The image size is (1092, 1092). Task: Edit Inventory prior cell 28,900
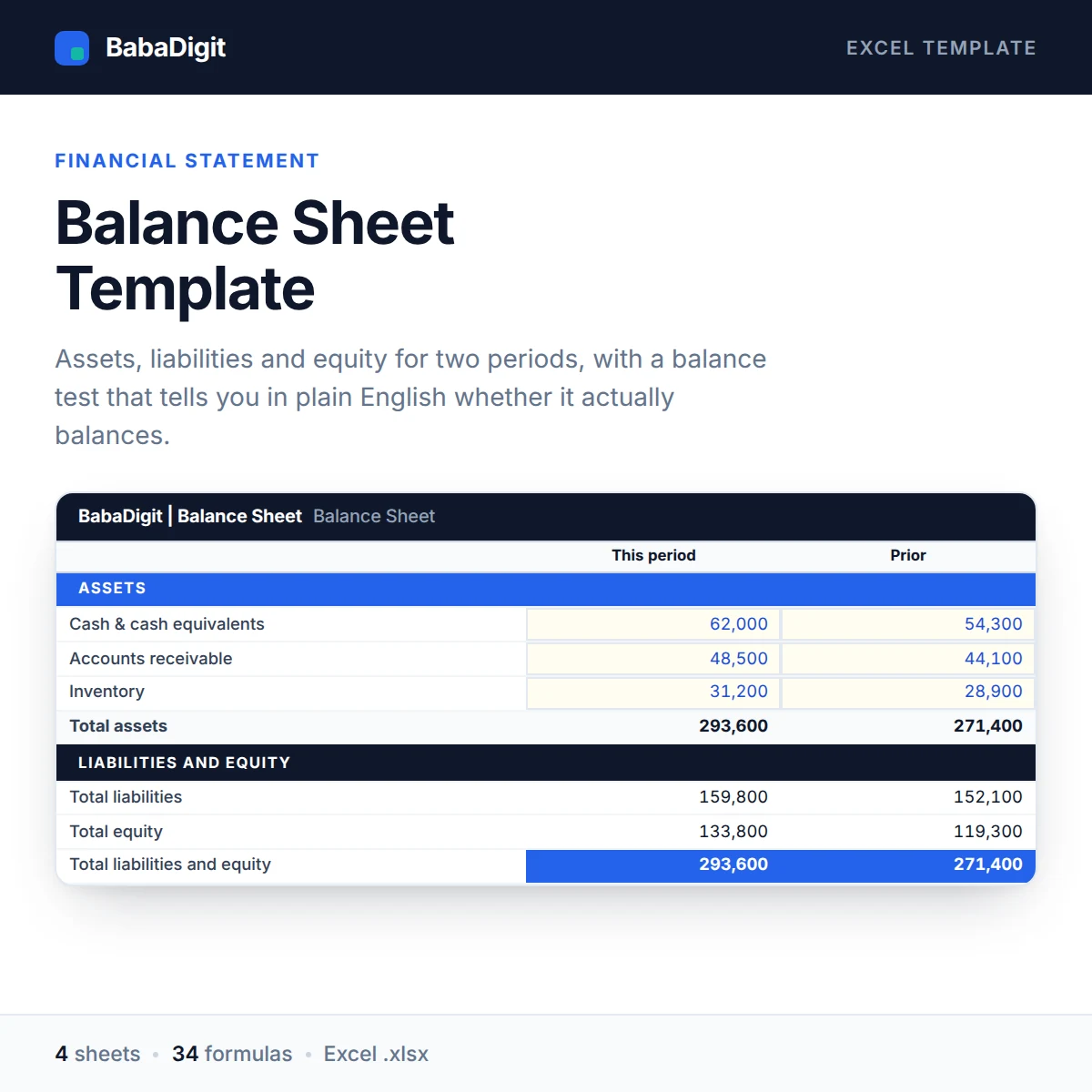click(x=908, y=693)
